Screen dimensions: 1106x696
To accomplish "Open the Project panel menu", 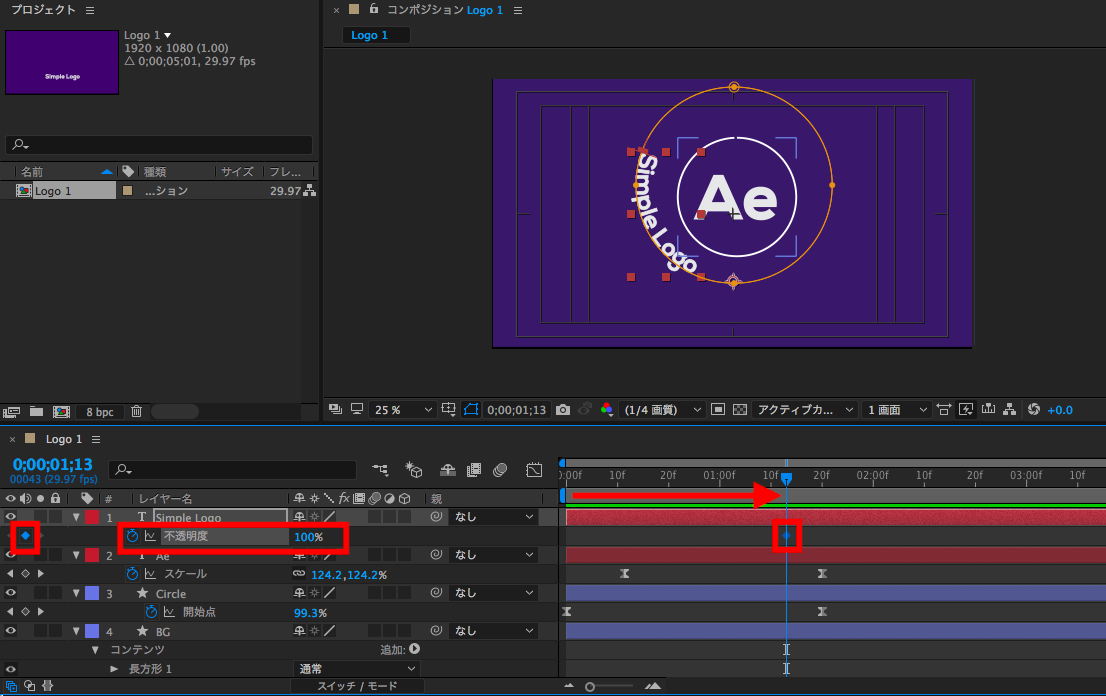I will (90, 10).
